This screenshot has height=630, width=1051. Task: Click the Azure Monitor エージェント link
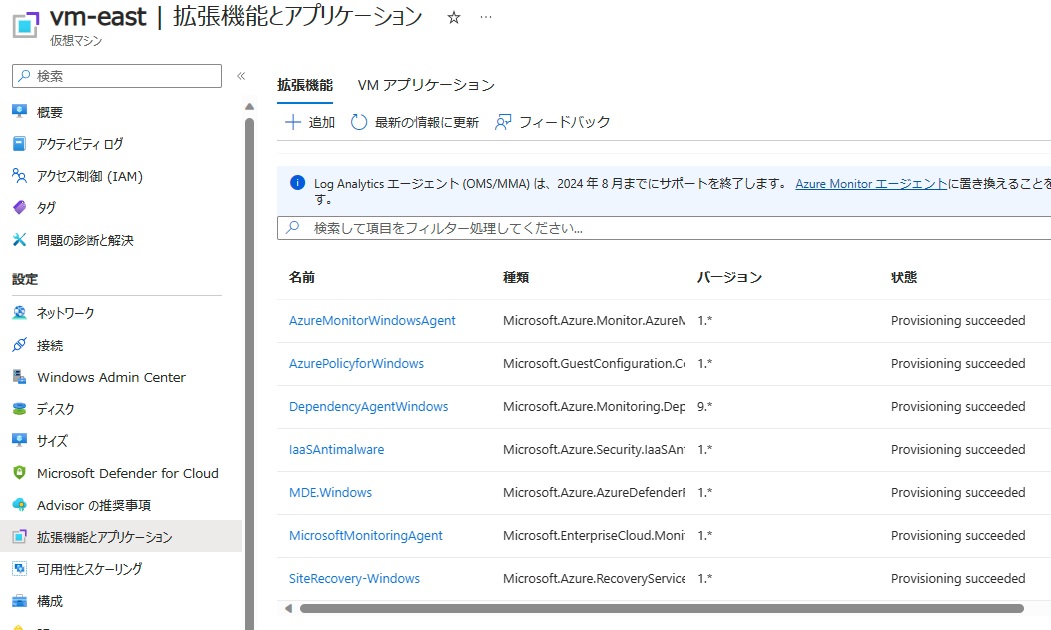870,184
